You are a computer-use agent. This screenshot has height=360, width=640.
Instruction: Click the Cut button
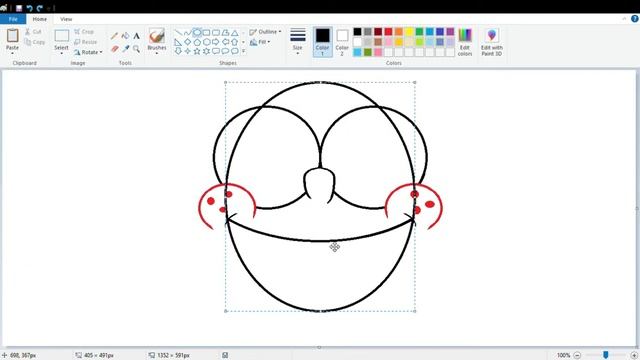tap(33, 31)
